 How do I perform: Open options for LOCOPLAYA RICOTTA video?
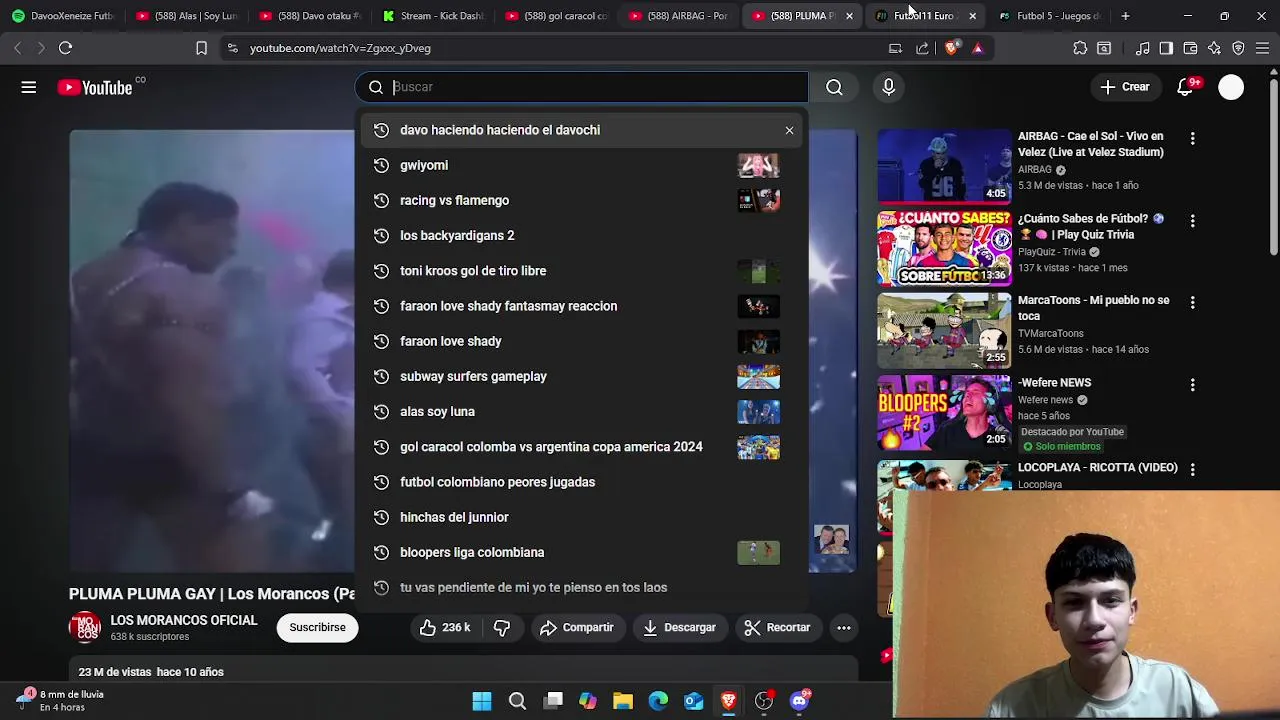(1192, 469)
